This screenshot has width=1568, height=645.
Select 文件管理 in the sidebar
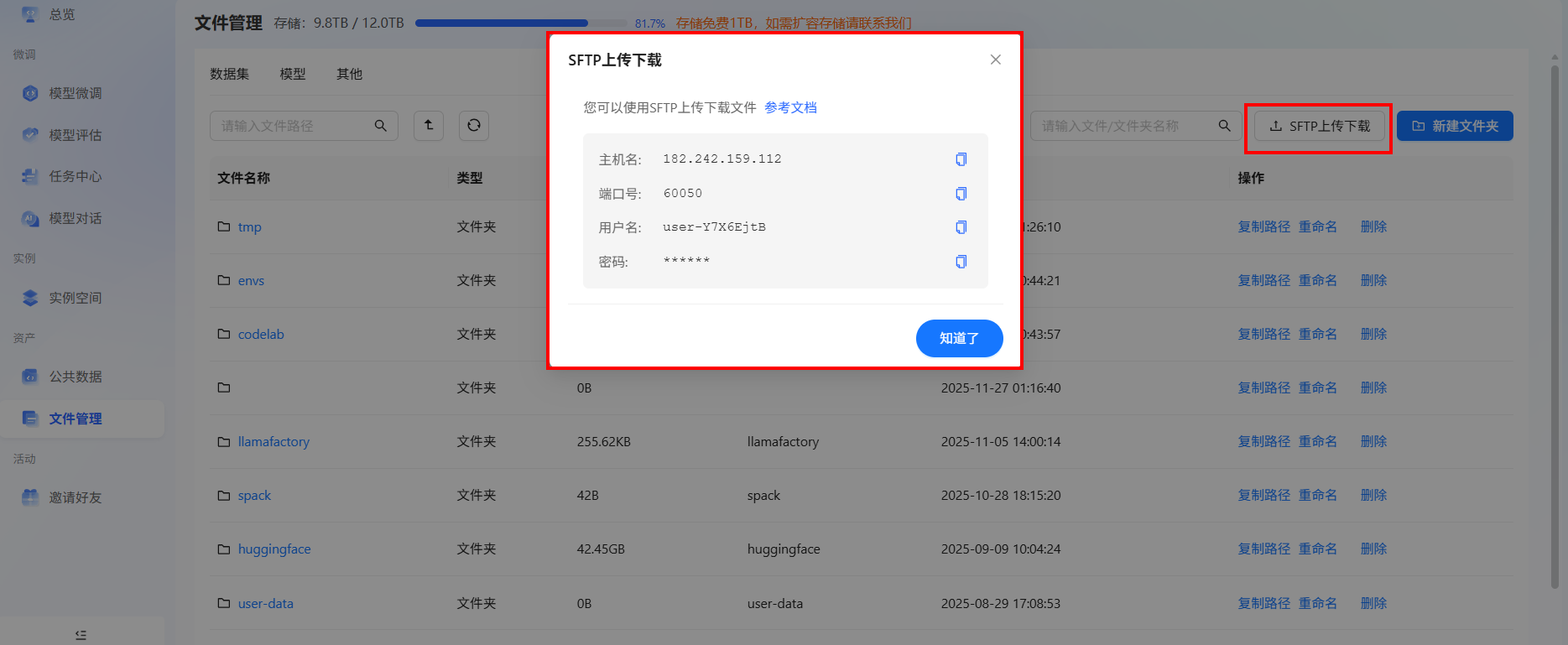tap(82, 419)
